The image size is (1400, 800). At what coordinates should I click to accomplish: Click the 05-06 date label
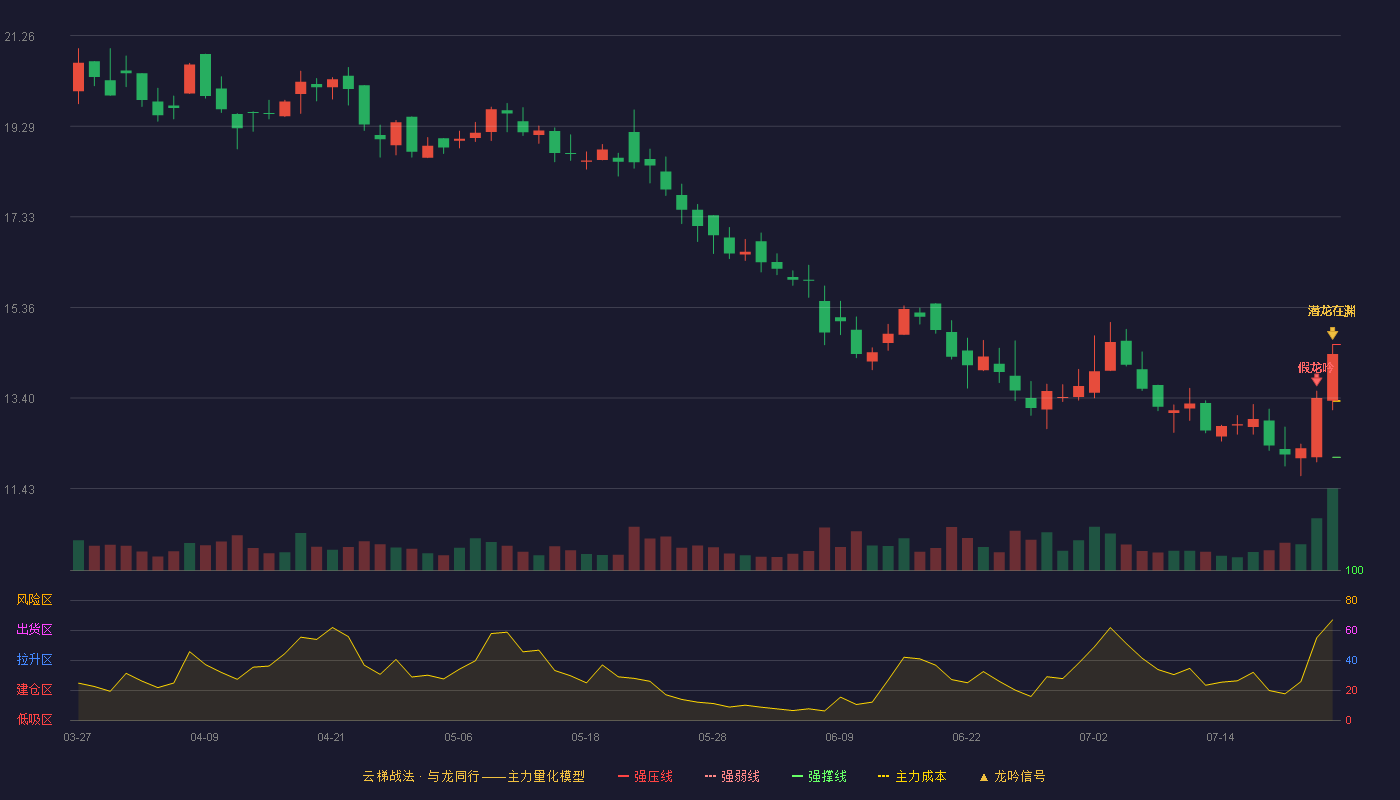tap(458, 737)
